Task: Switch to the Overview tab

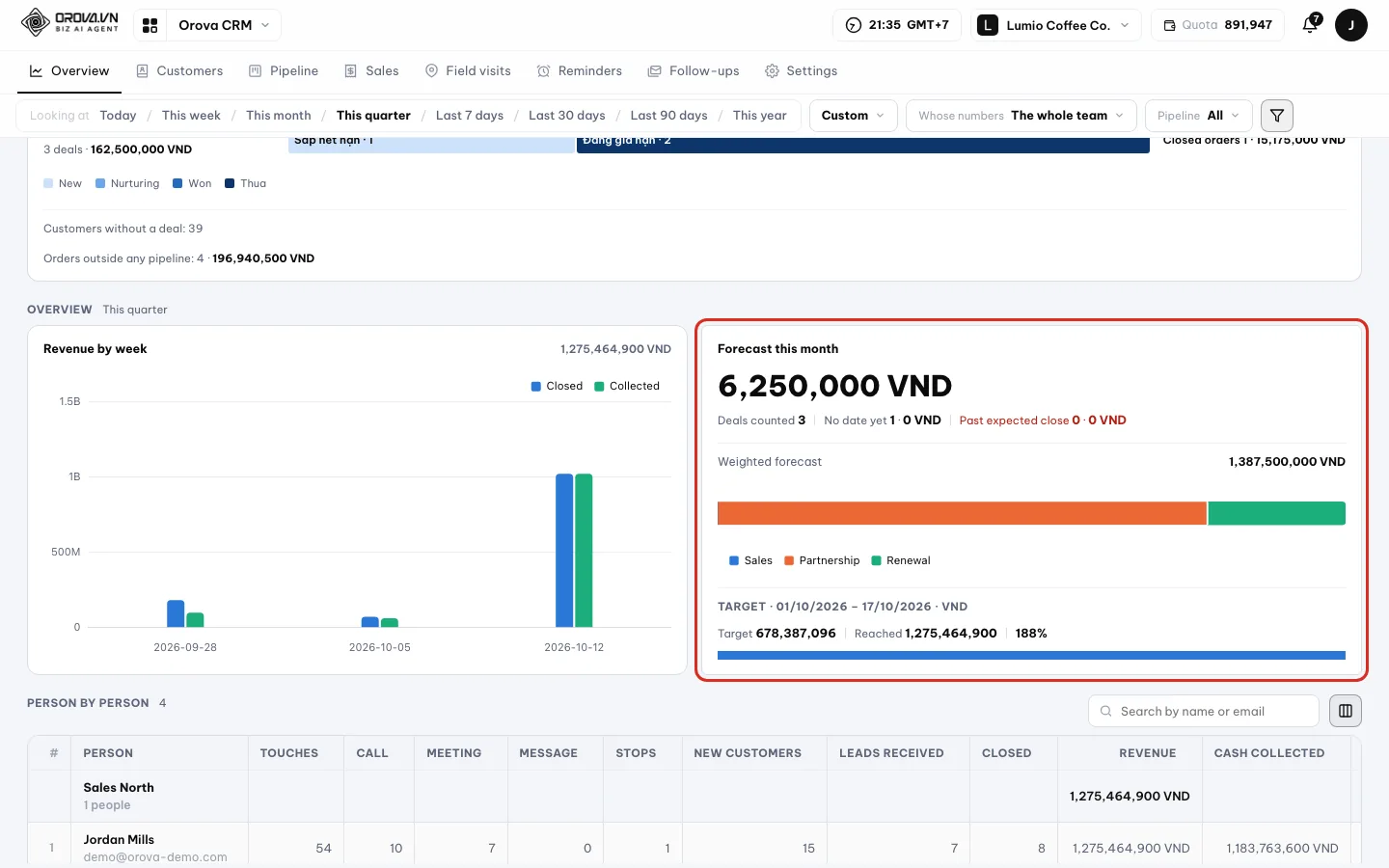Action: click(68, 71)
